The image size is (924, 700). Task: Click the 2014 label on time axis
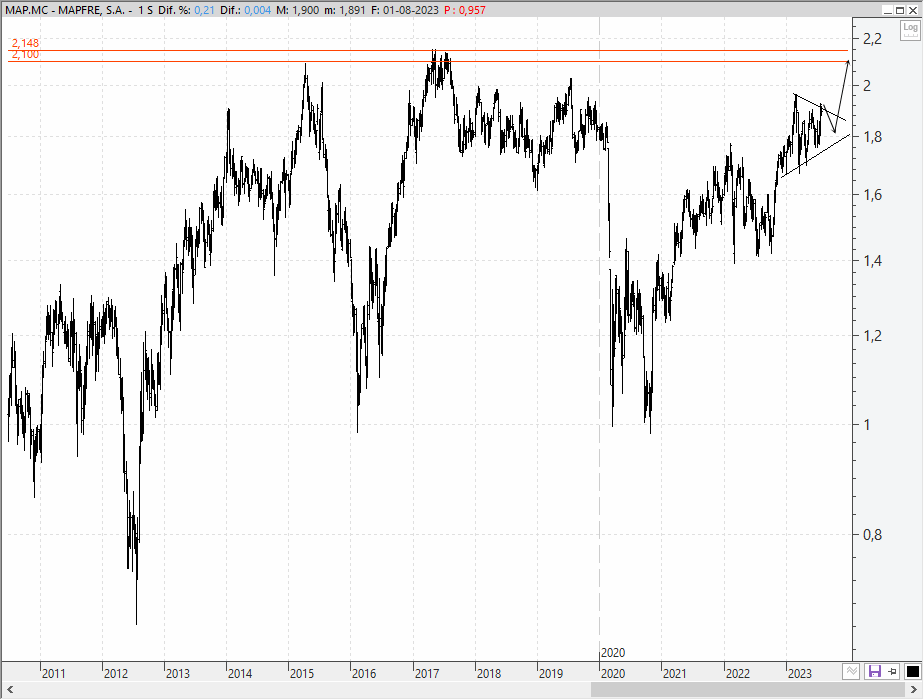(x=240, y=673)
